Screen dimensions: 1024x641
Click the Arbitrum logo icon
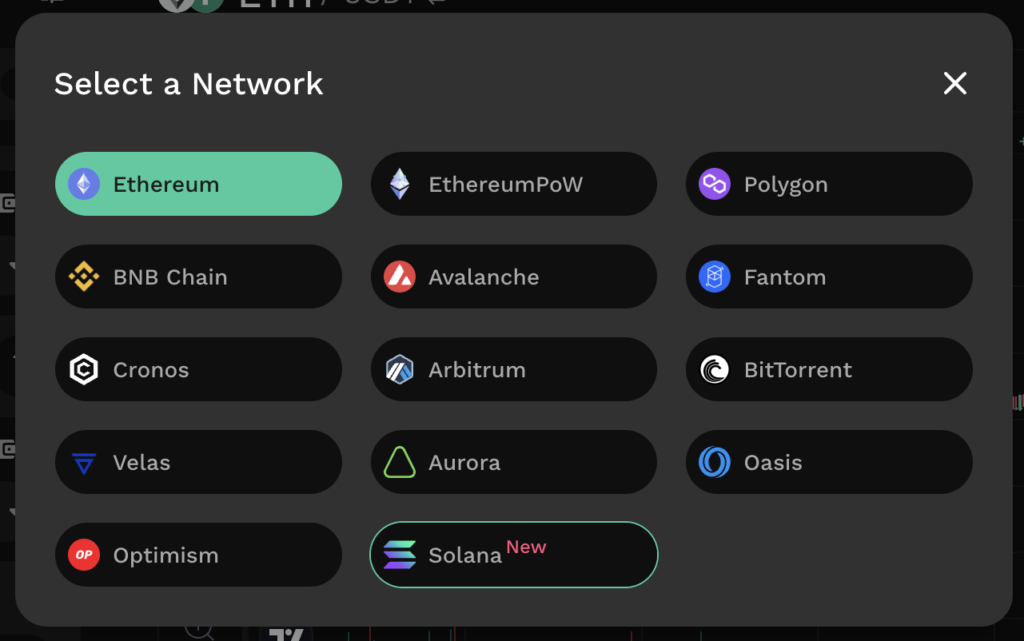[400, 369]
